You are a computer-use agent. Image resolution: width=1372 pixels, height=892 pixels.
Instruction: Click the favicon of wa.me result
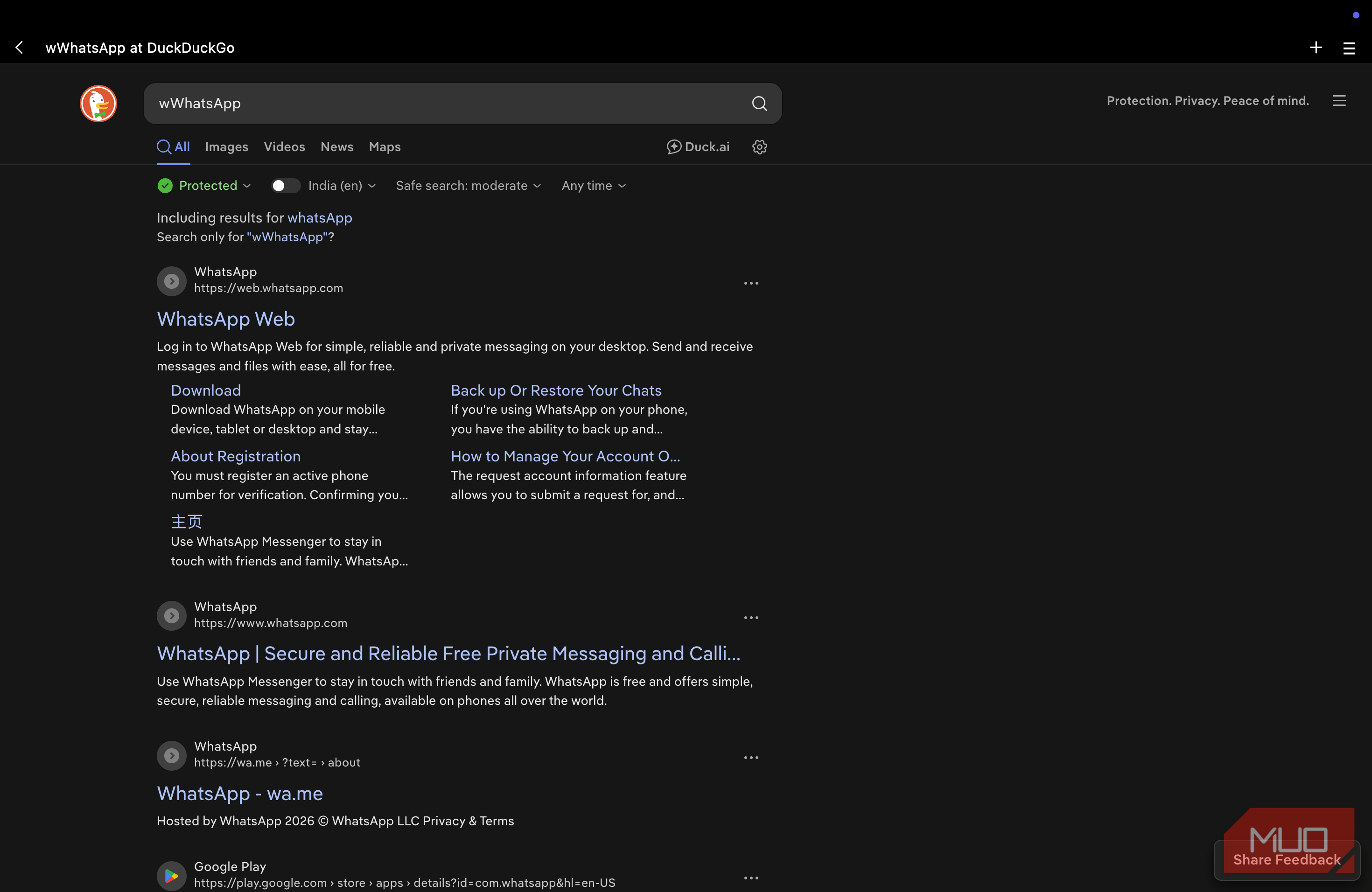click(x=172, y=755)
